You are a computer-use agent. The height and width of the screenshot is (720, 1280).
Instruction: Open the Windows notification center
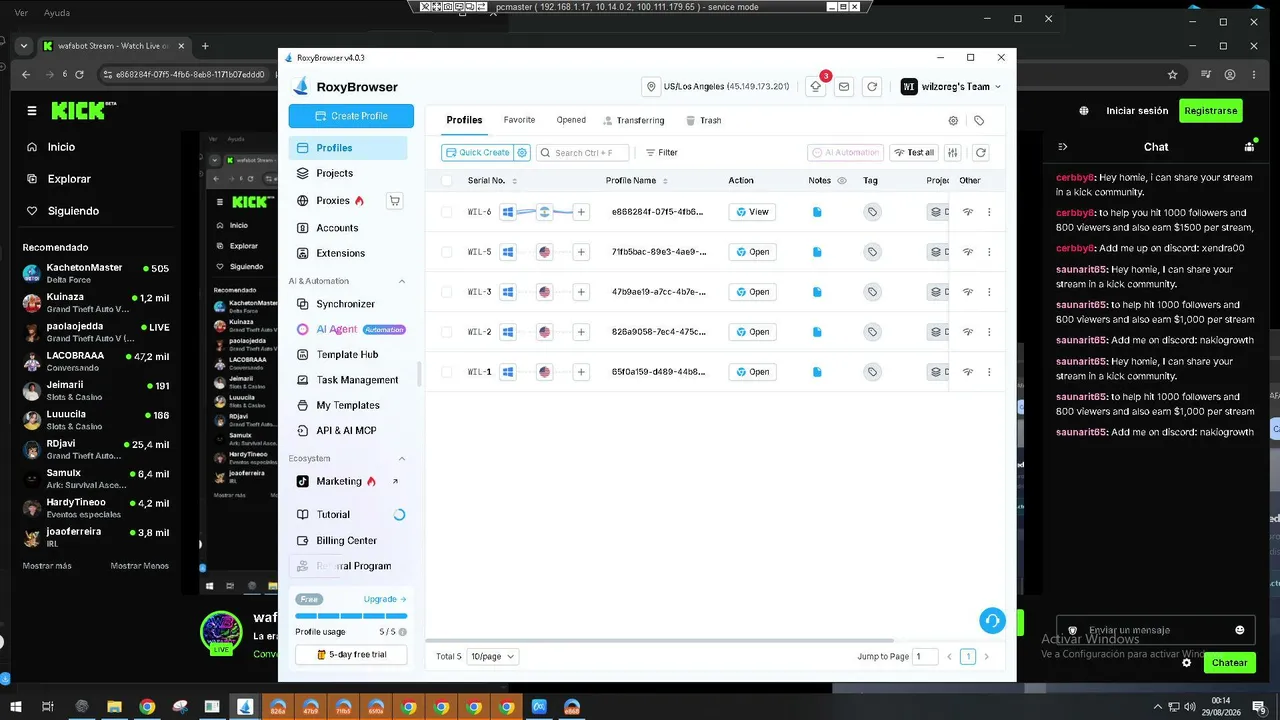[x=1259, y=707]
